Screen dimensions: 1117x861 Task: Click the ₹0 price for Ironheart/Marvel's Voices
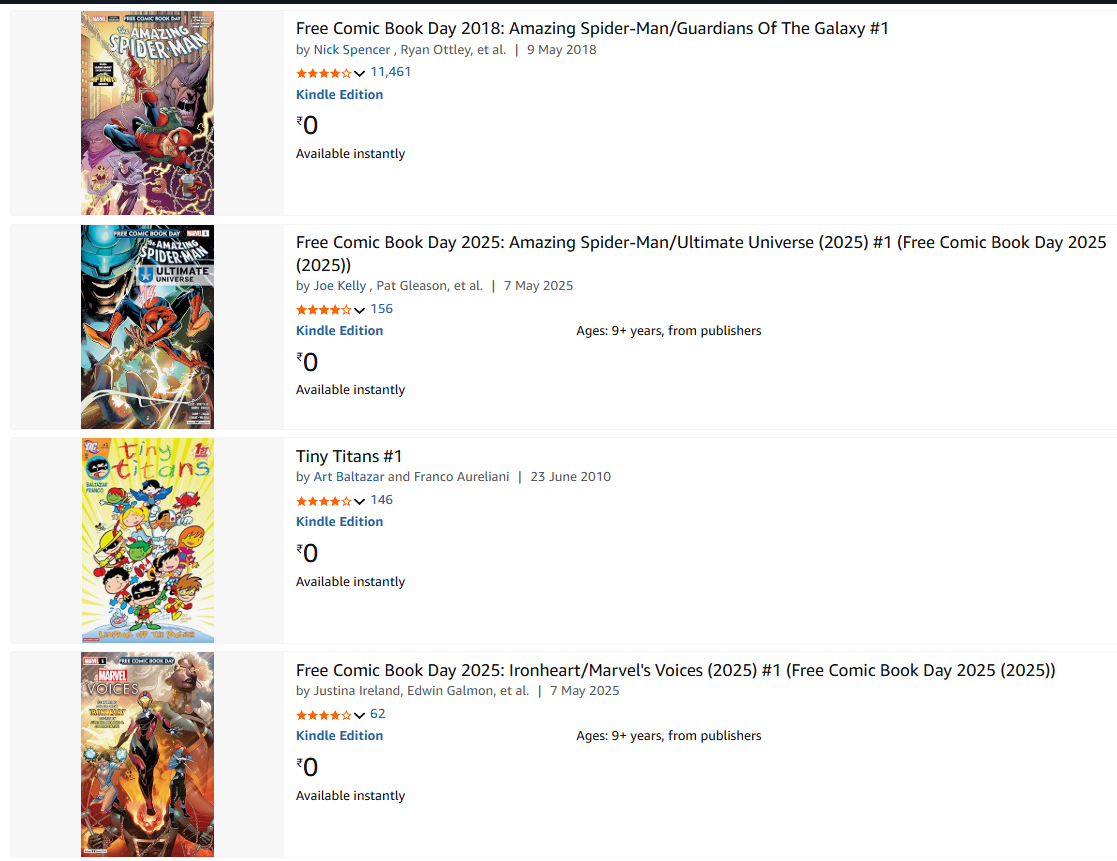coord(307,767)
